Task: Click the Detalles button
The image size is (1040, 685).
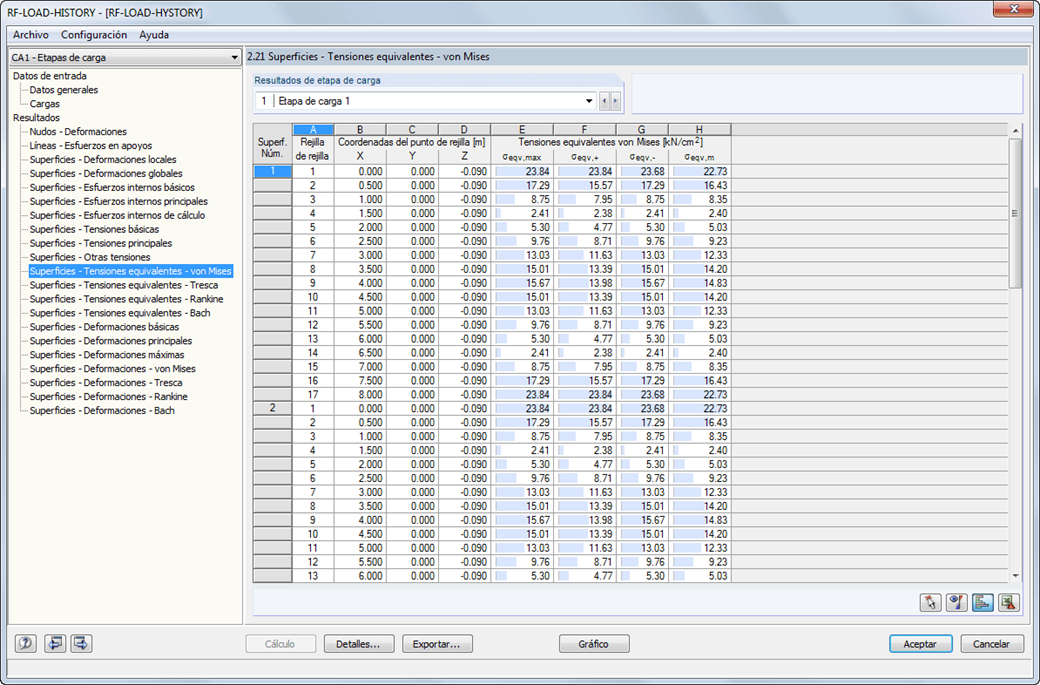Action: pyautogui.click(x=358, y=643)
